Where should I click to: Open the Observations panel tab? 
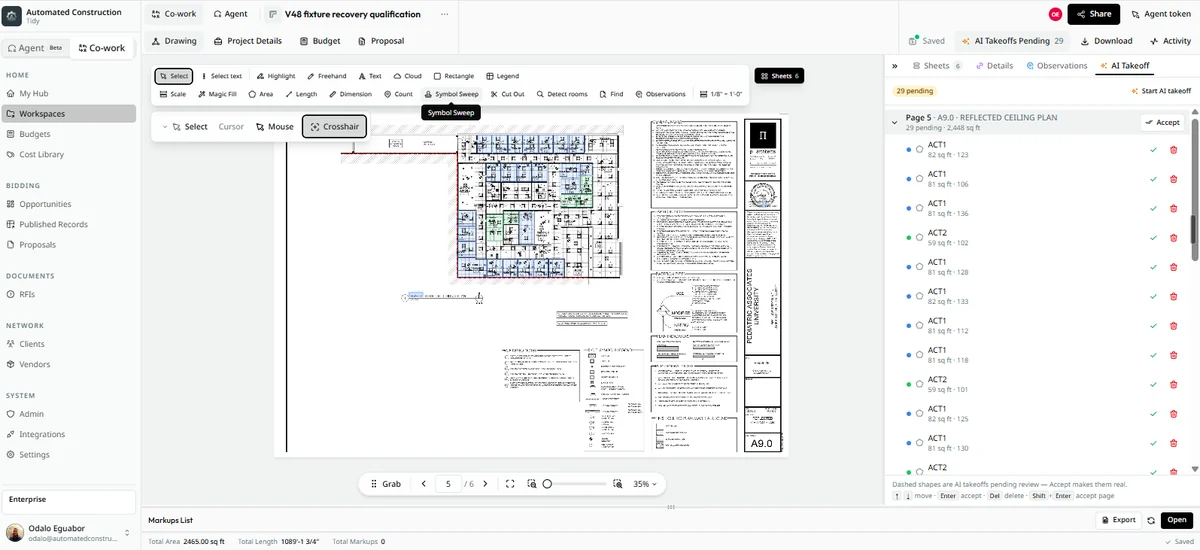[x=1056, y=66]
